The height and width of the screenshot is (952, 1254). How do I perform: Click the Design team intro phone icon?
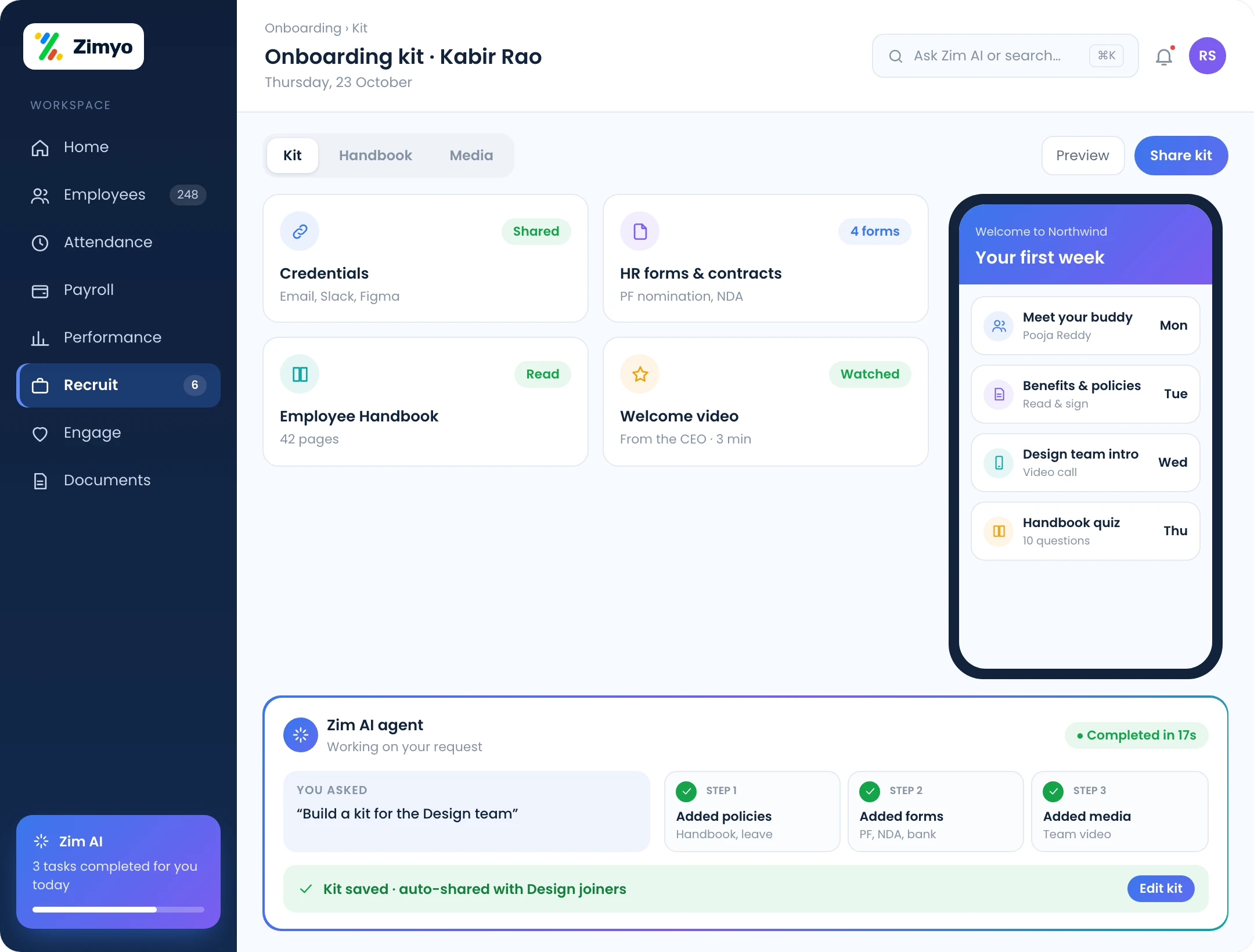(x=999, y=463)
